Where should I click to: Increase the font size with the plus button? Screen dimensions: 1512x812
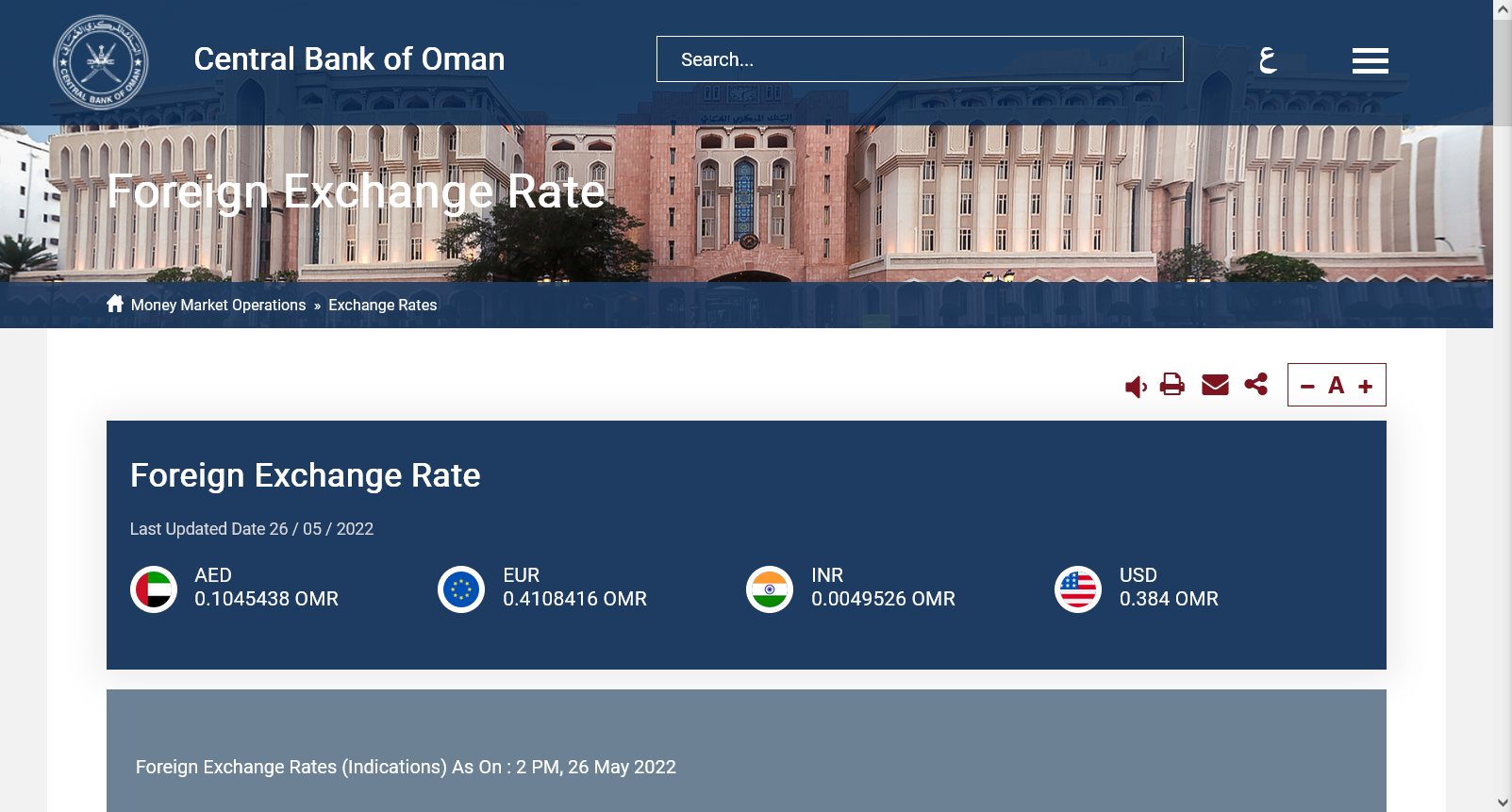[x=1365, y=387]
